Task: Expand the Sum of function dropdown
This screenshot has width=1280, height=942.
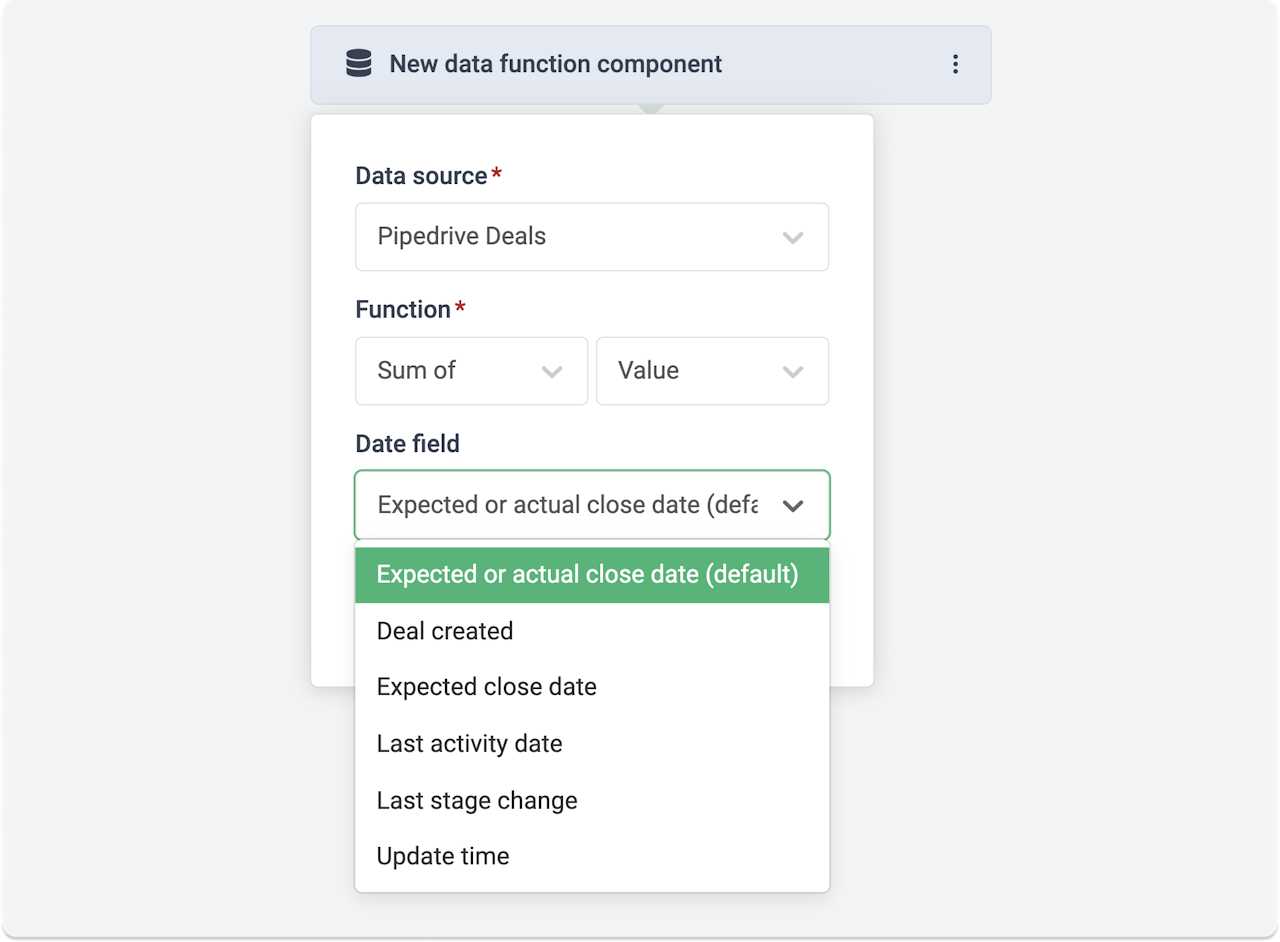Action: tap(456, 371)
